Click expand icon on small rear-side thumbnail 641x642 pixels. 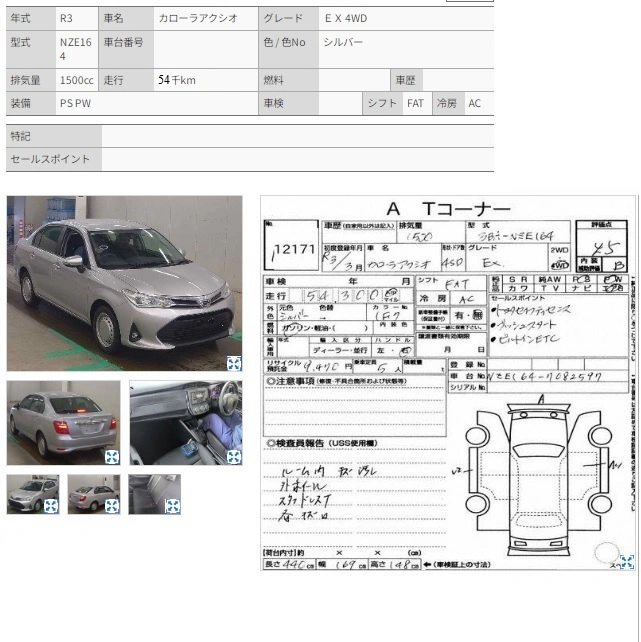click(x=112, y=506)
